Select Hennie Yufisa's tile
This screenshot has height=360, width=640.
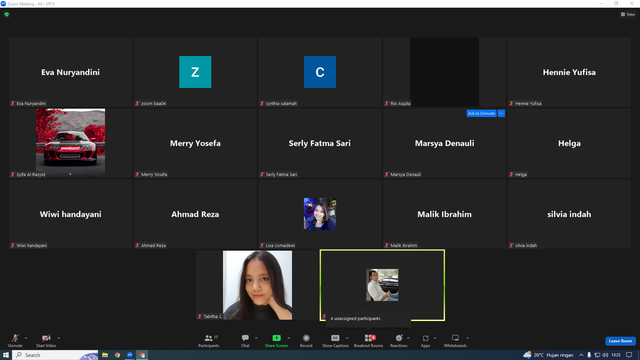click(569, 72)
